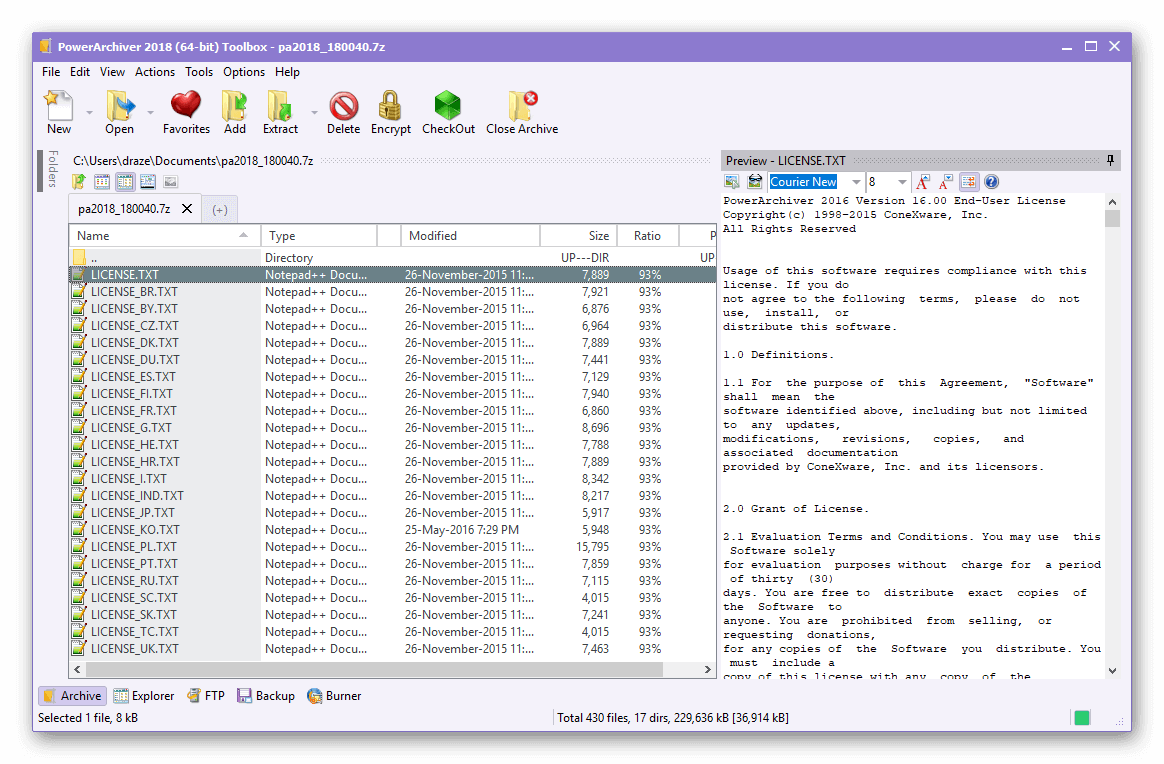1164x764 pixels.
Task: Click the Open archive icon
Action: click(120, 105)
